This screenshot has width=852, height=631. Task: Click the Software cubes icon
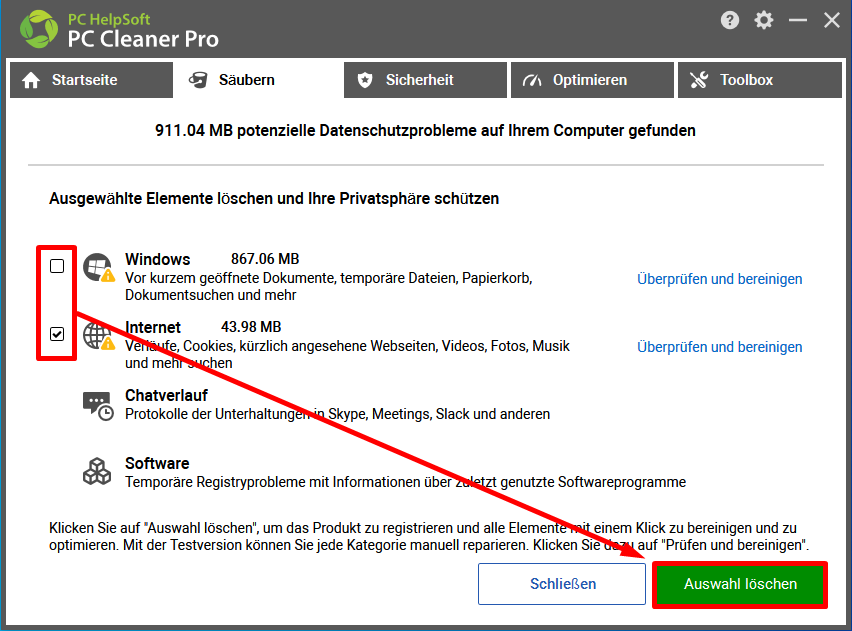click(97, 471)
